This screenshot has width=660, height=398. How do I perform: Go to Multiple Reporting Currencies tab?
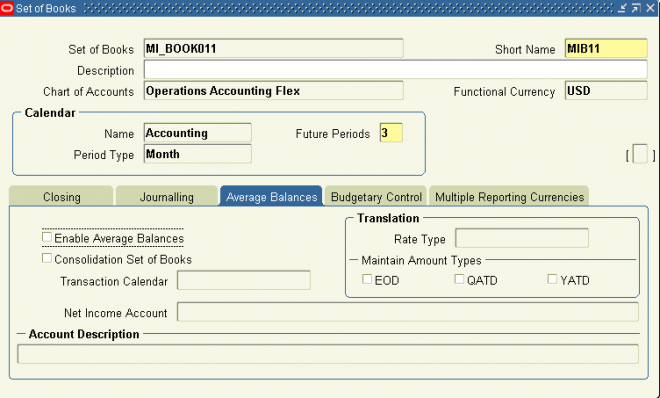click(x=509, y=196)
